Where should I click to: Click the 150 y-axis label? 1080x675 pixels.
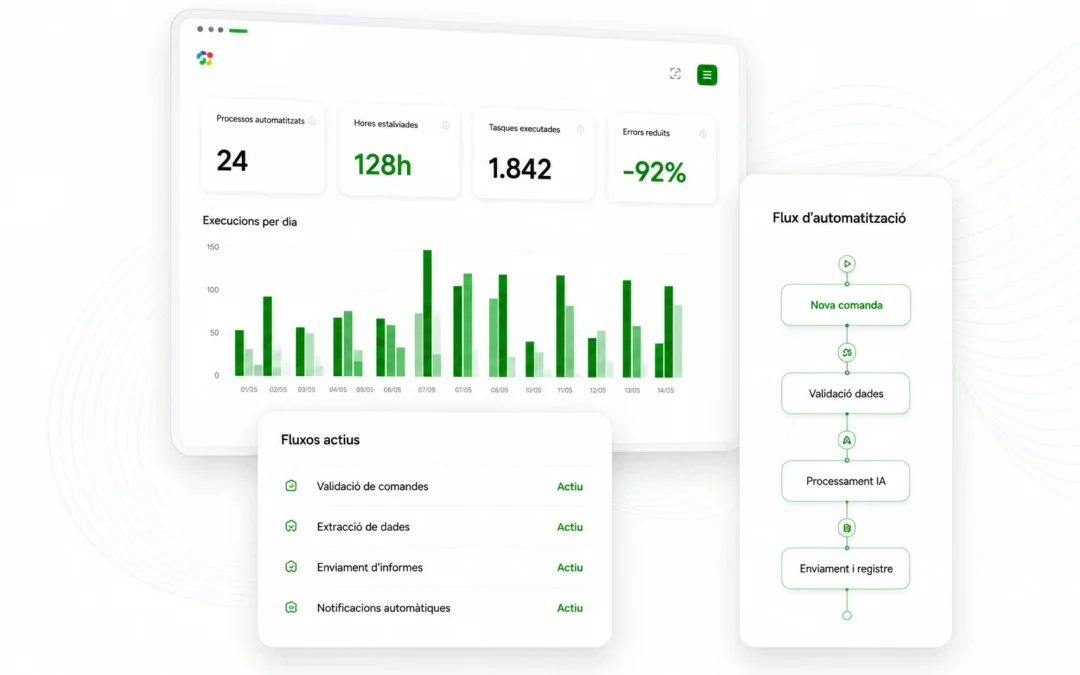(x=213, y=247)
